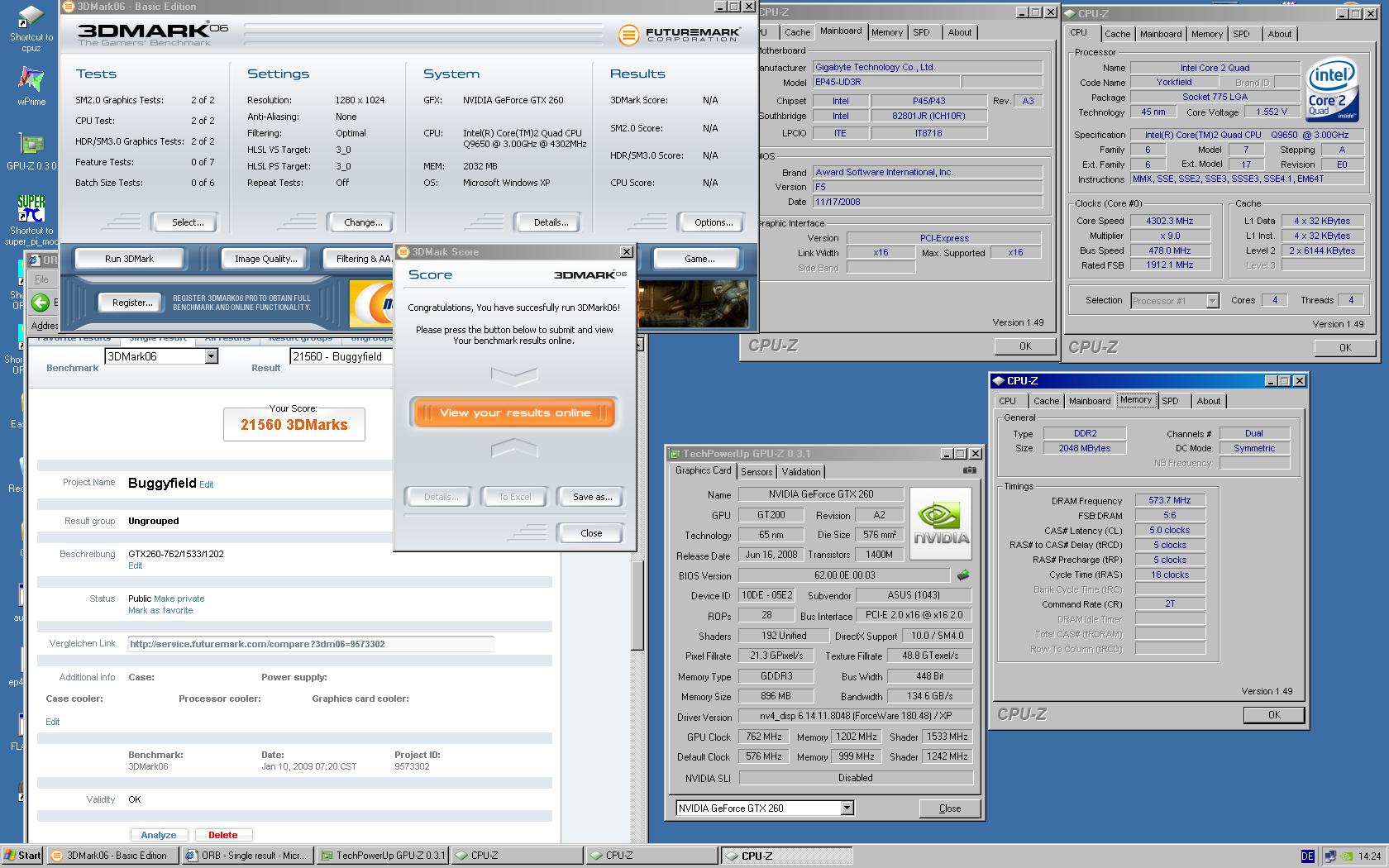The width and height of the screenshot is (1389, 868).
Task: Click the Start button
Action: pos(22,856)
